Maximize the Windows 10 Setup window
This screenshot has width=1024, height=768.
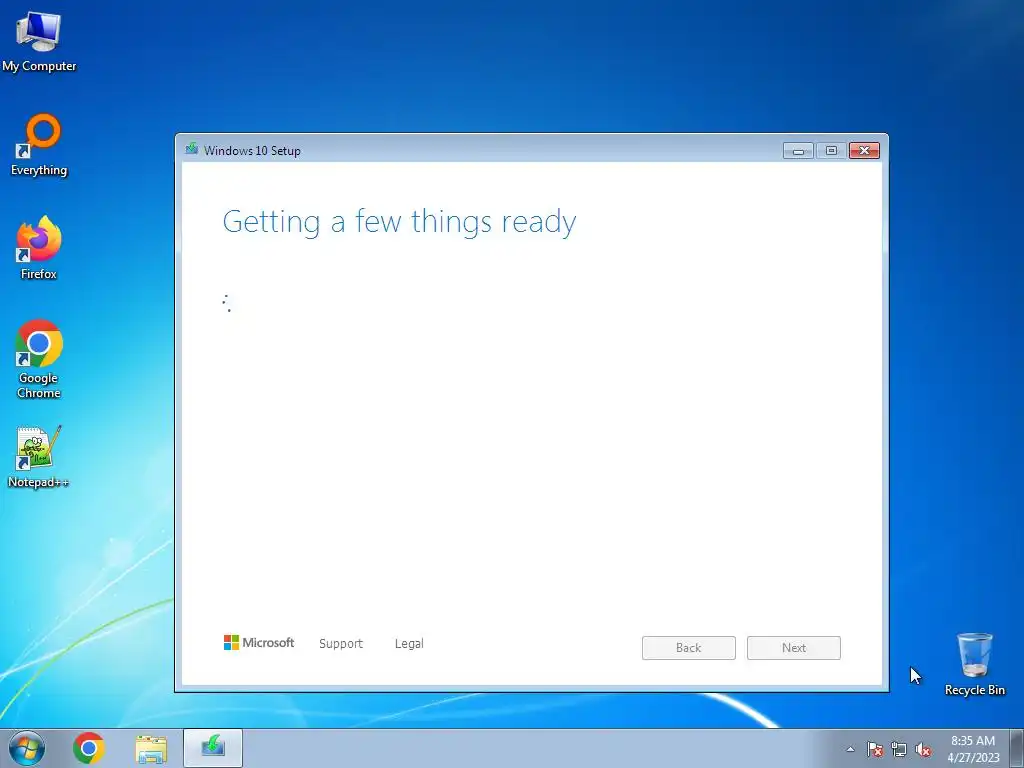click(831, 151)
